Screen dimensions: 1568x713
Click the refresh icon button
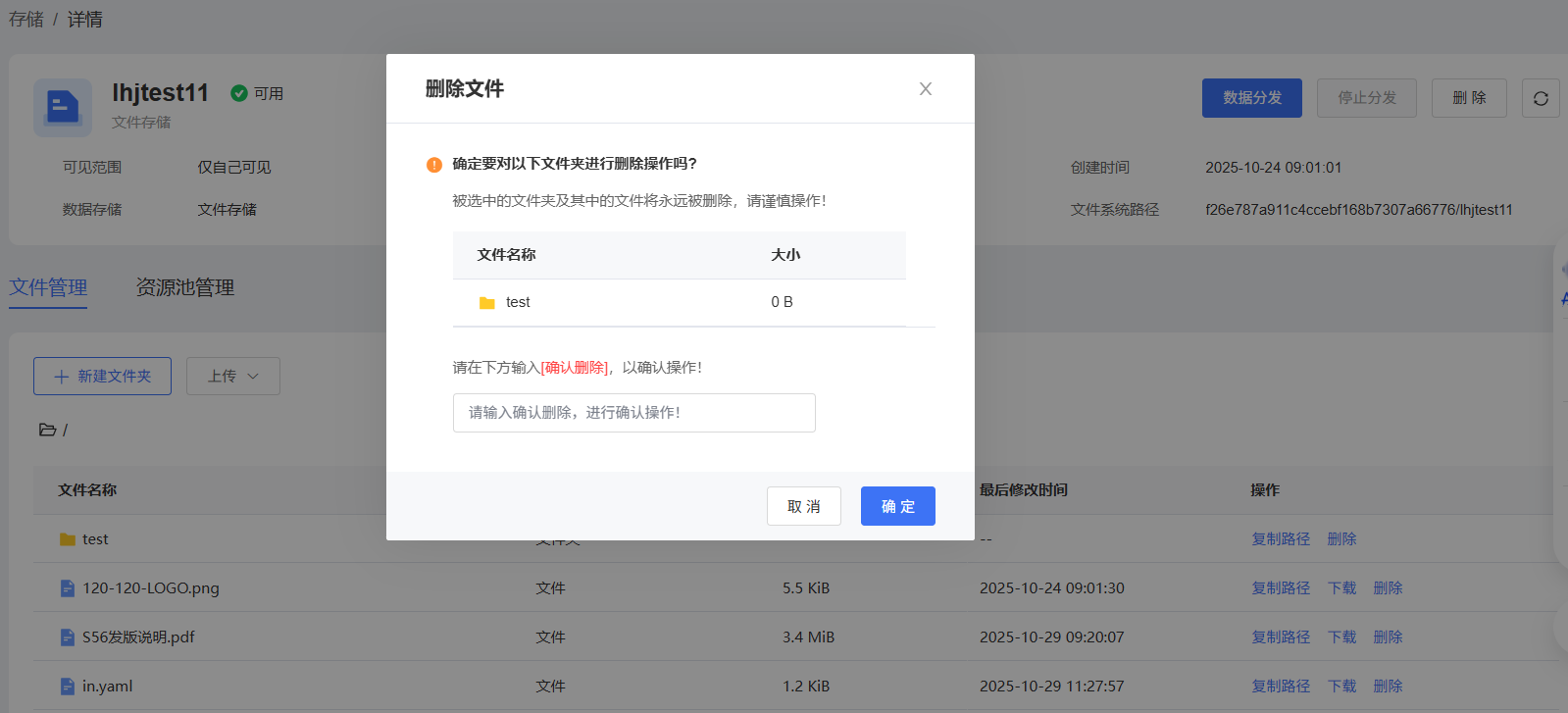tap(1541, 98)
